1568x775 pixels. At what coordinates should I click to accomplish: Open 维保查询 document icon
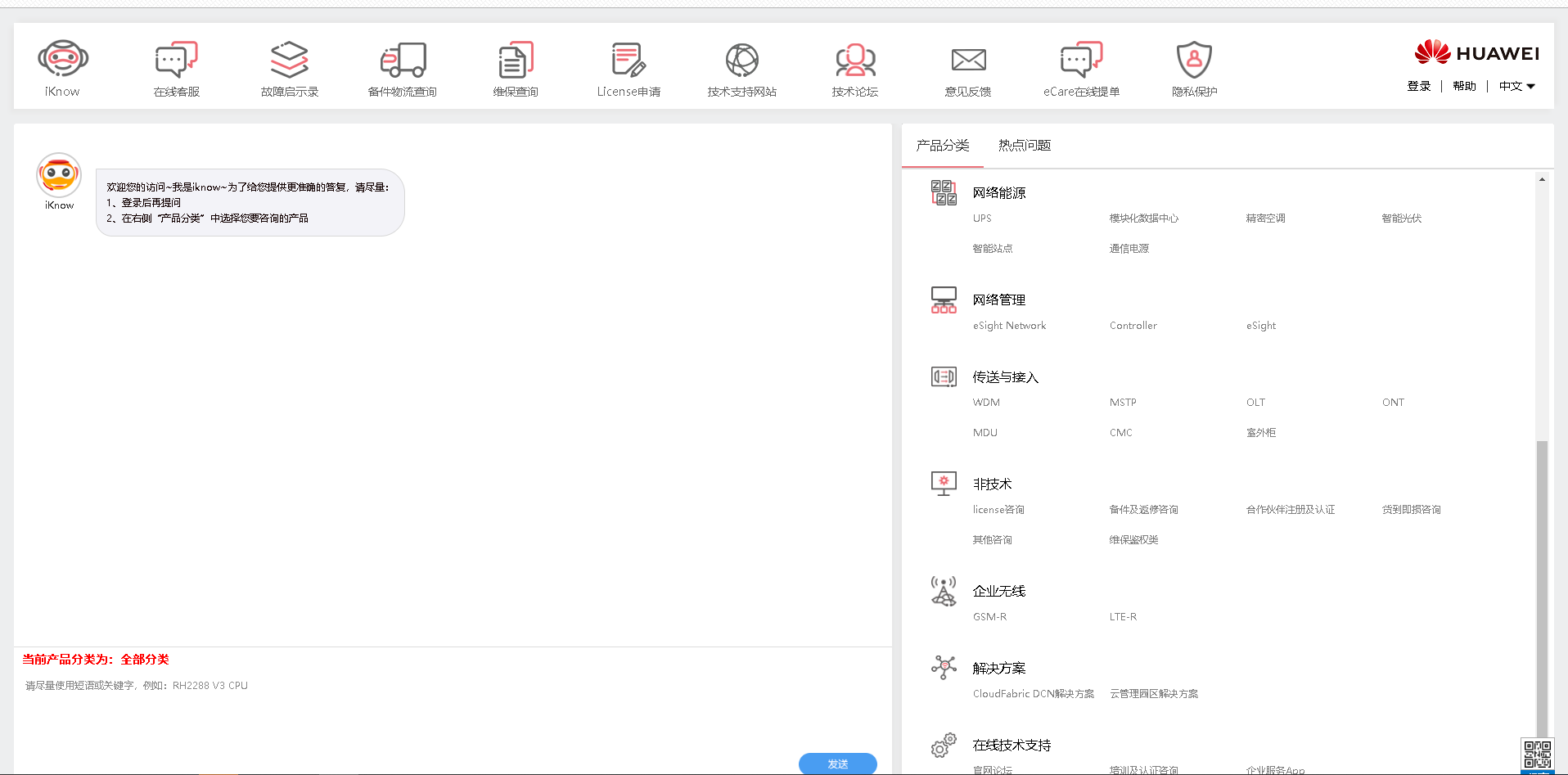click(516, 59)
